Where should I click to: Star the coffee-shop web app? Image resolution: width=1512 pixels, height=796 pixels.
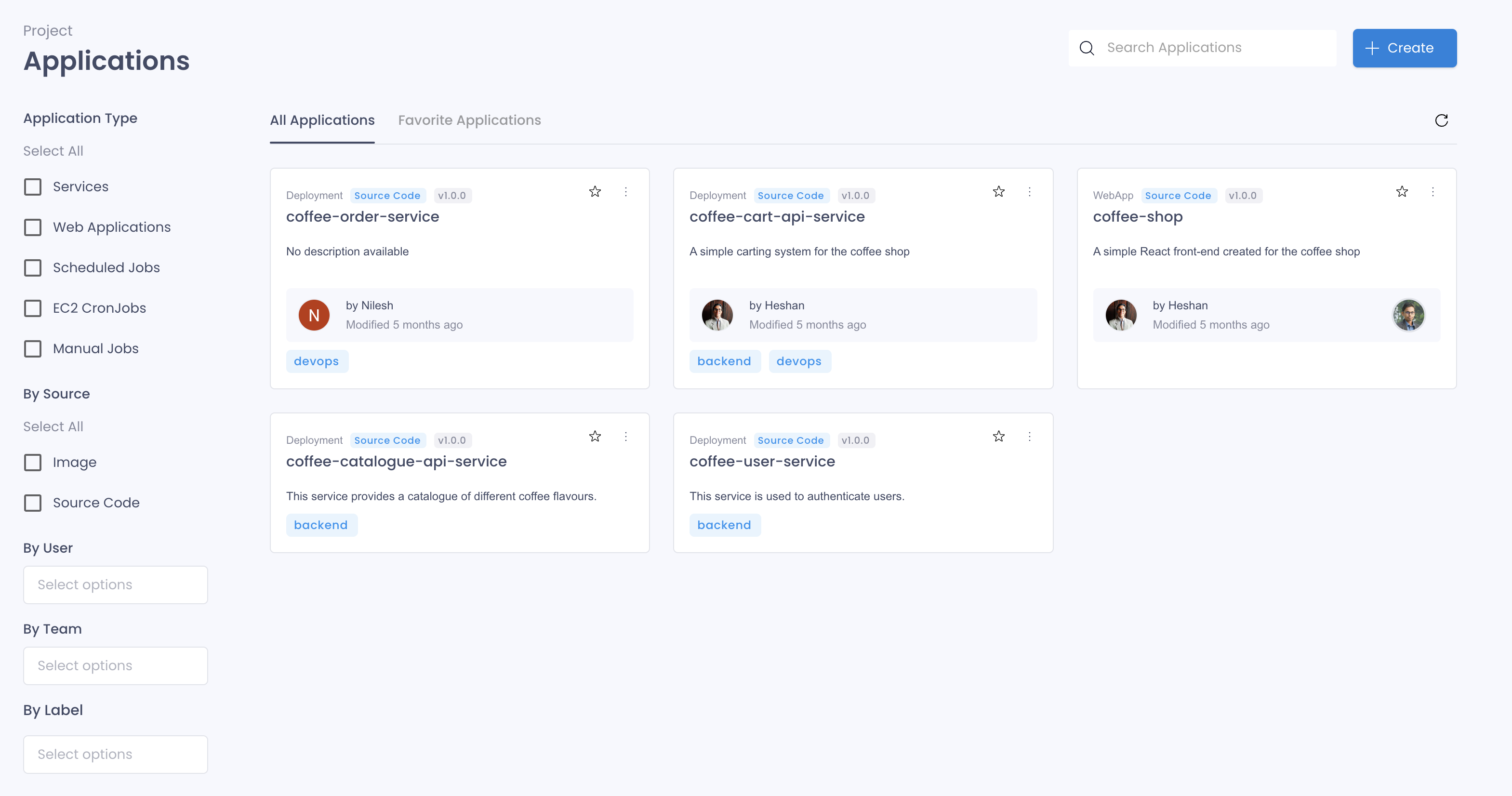click(1402, 191)
